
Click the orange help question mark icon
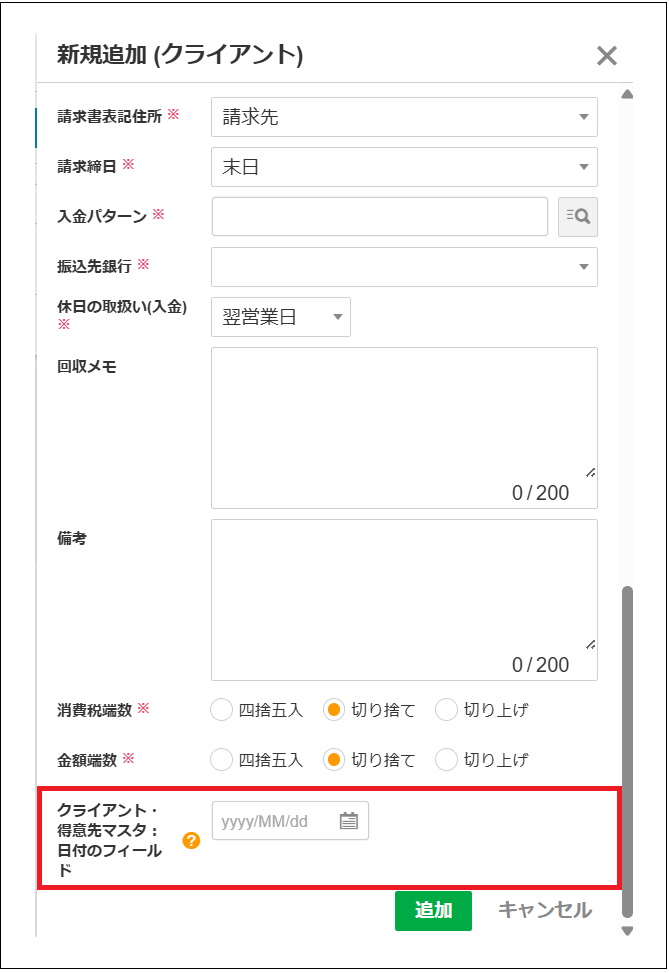[191, 841]
